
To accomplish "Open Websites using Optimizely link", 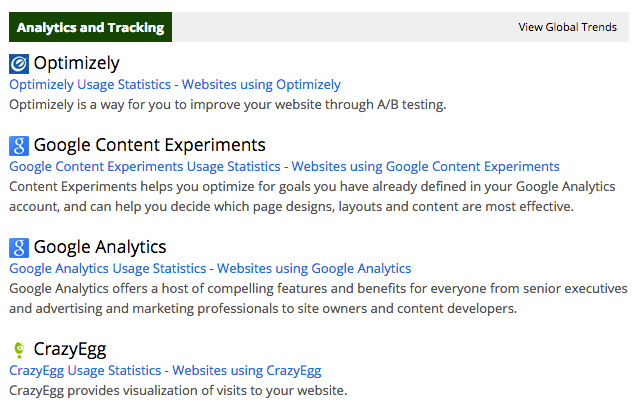I will pos(261,85).
